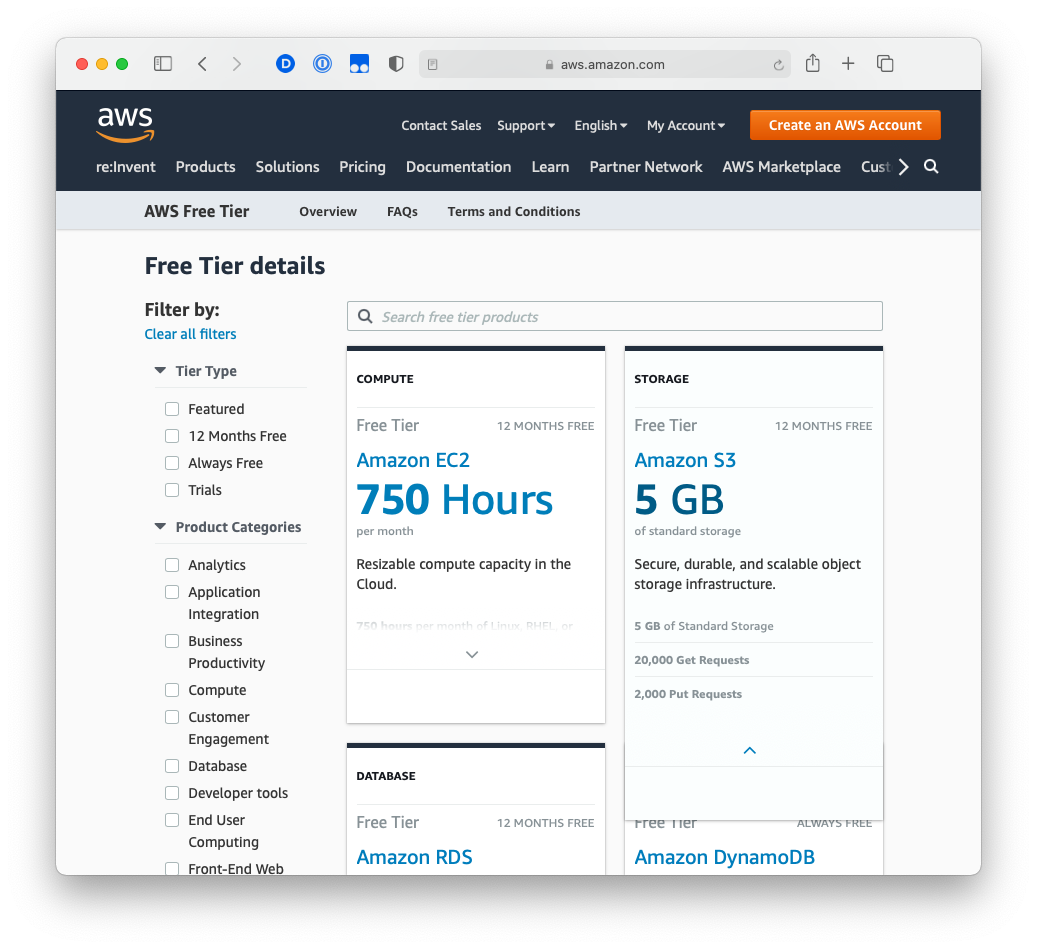Screen dimensions: 1037x949
Task: Open the Products menu
Action: (x=206, y=167)
